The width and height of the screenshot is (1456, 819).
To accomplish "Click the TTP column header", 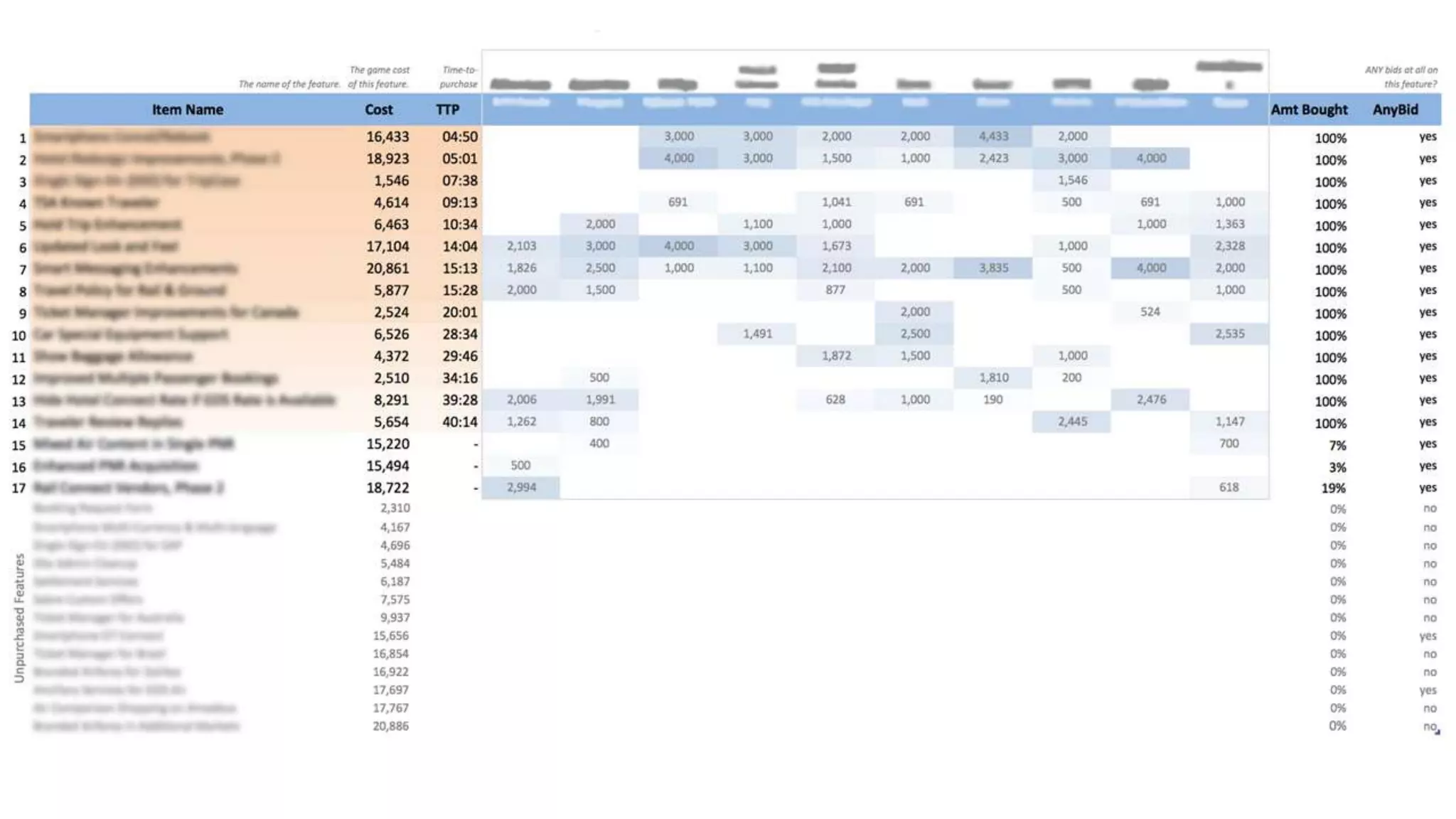I will tap(447, 109).
